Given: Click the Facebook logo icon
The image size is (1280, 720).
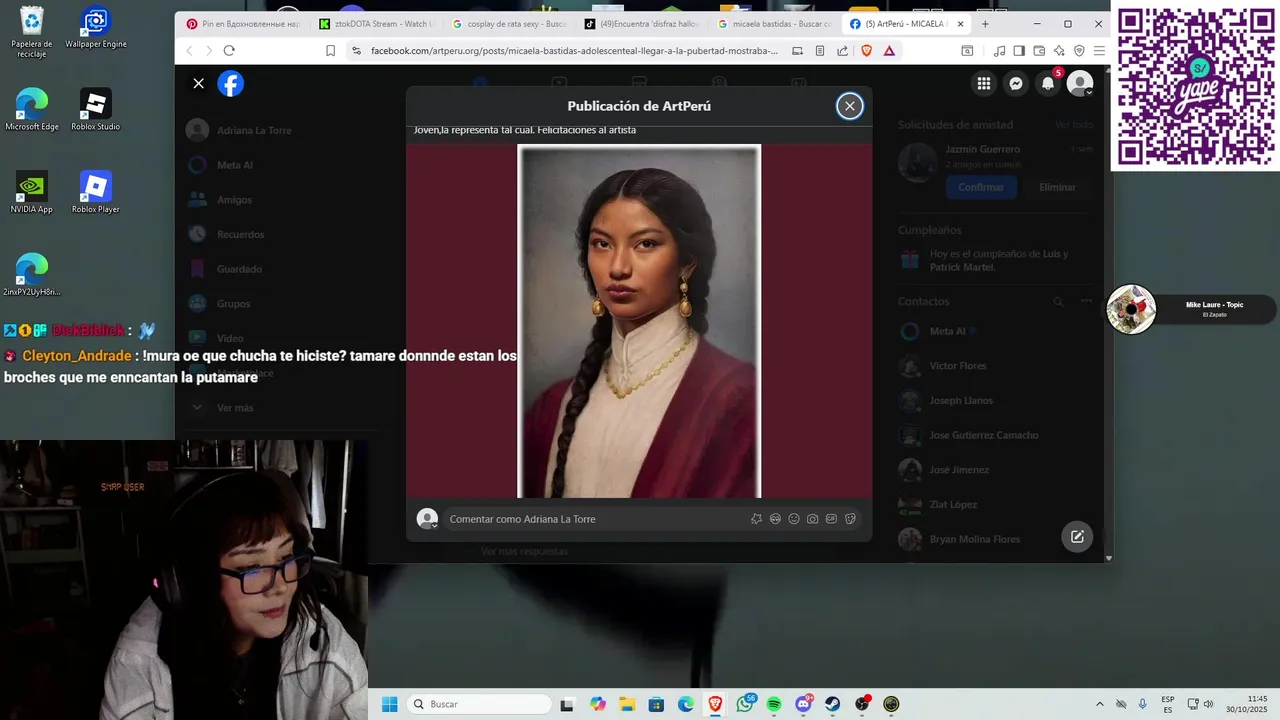Looking at the screenshot, I should tap(231, 84).
